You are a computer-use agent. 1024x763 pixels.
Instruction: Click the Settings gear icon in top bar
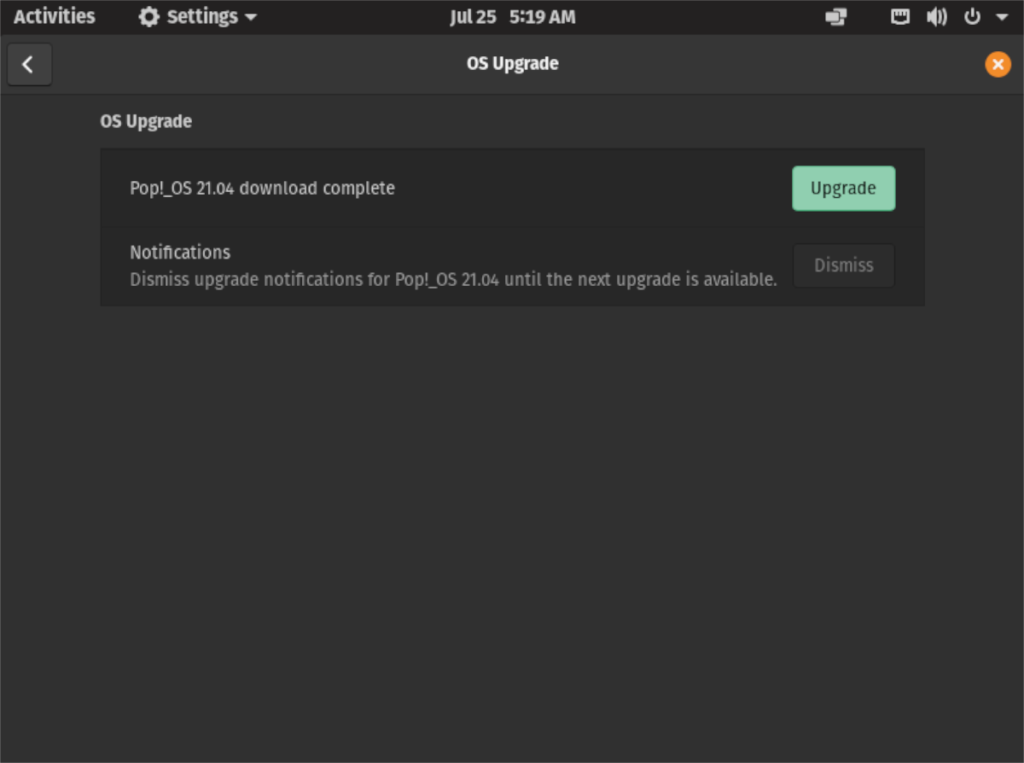point(148,16)
